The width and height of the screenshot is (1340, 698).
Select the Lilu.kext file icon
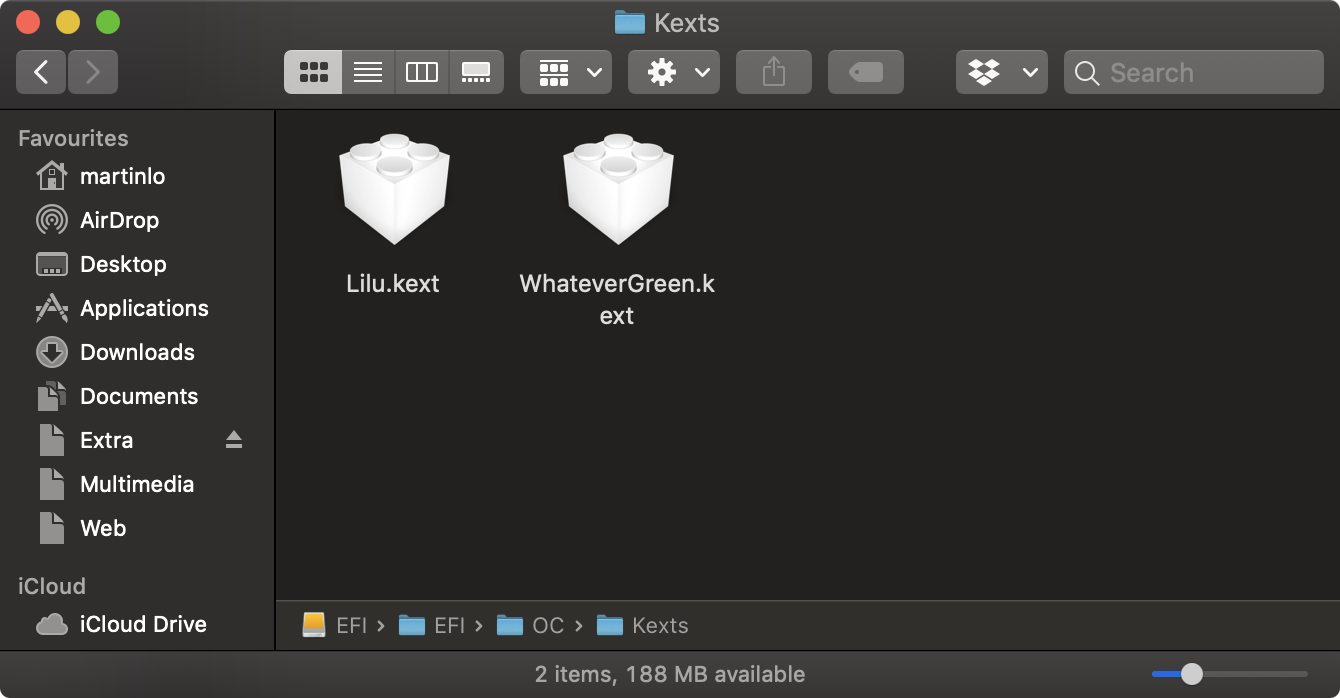tap(393, 188)
